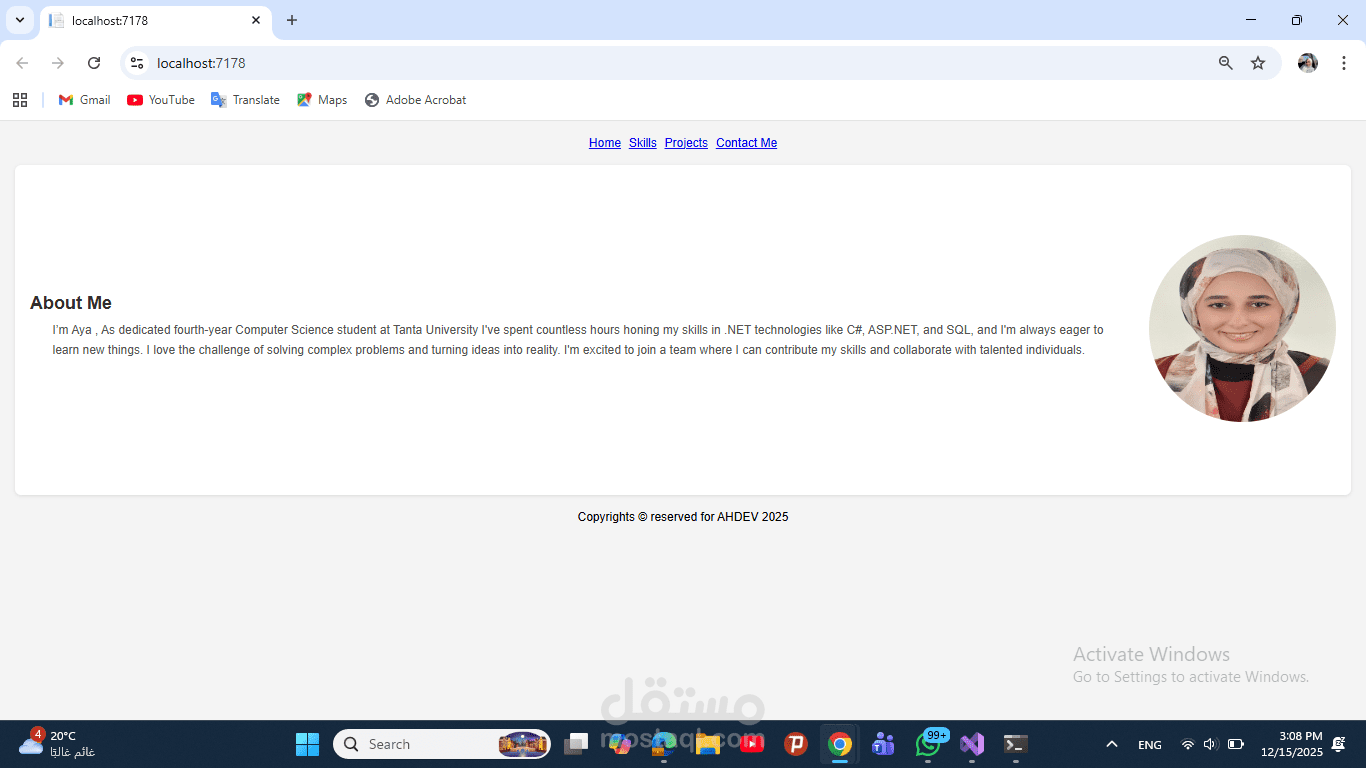Go to the Skills link
Viewport: 1366px width, 768px height.
[x=643, y=143]
